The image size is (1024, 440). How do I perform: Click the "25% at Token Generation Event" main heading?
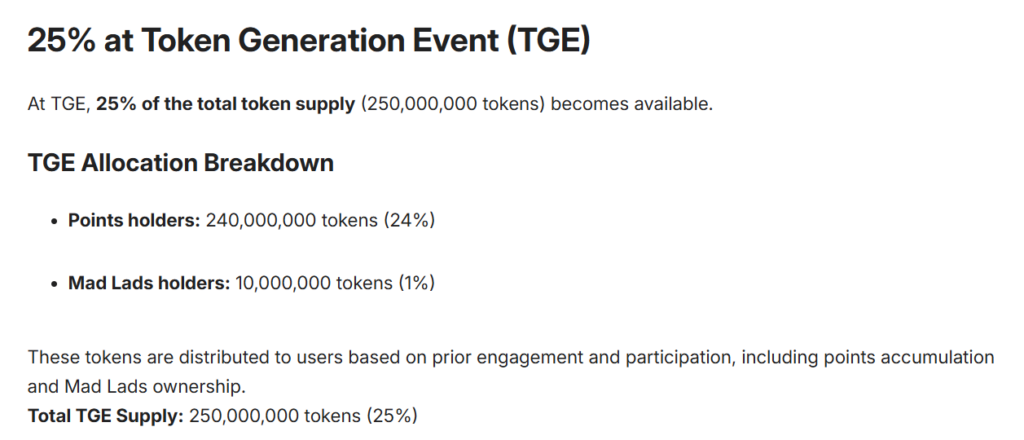click(260, 43)
